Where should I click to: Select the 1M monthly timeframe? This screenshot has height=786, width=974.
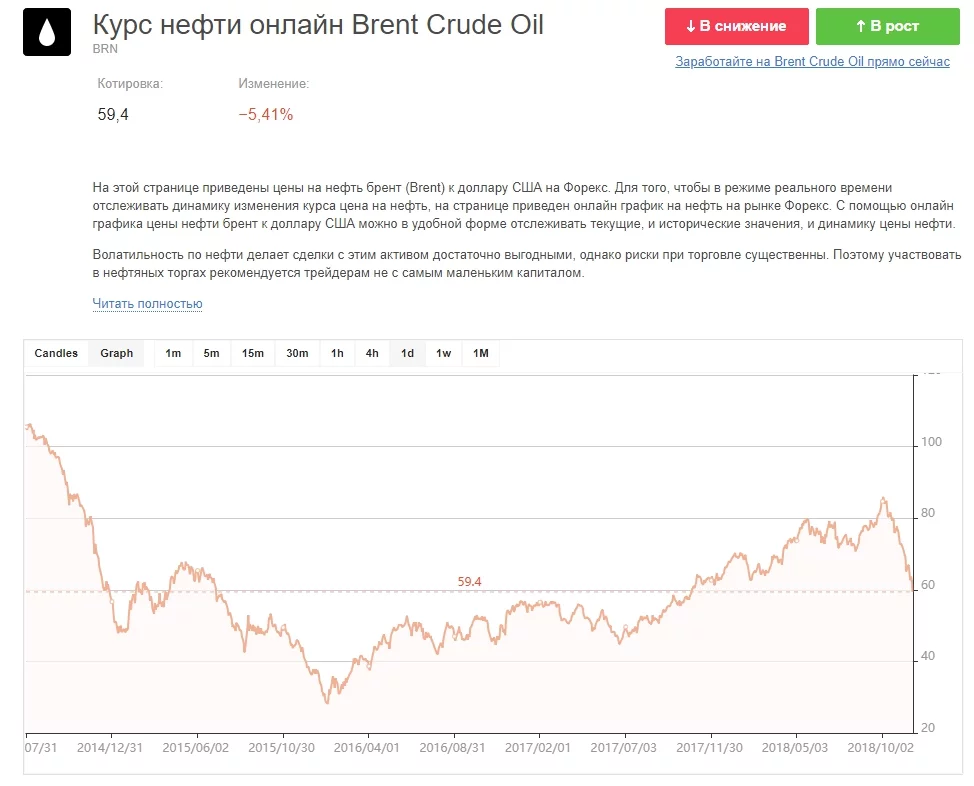pos(481,353)
